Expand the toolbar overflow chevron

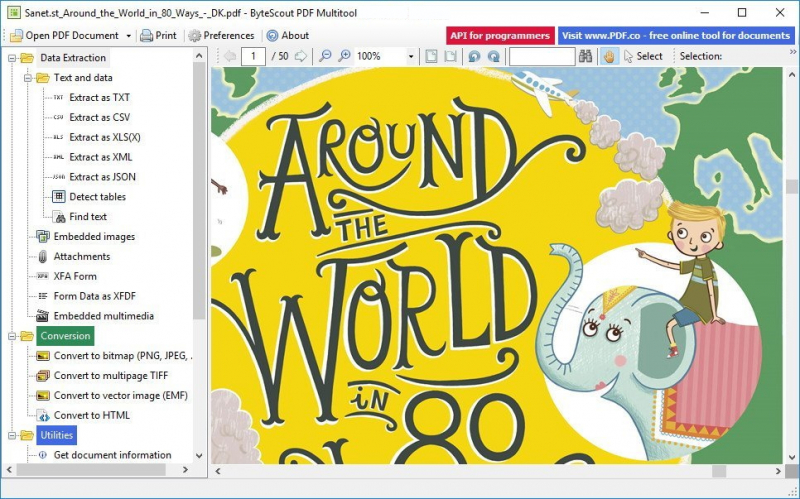[793, 52]
